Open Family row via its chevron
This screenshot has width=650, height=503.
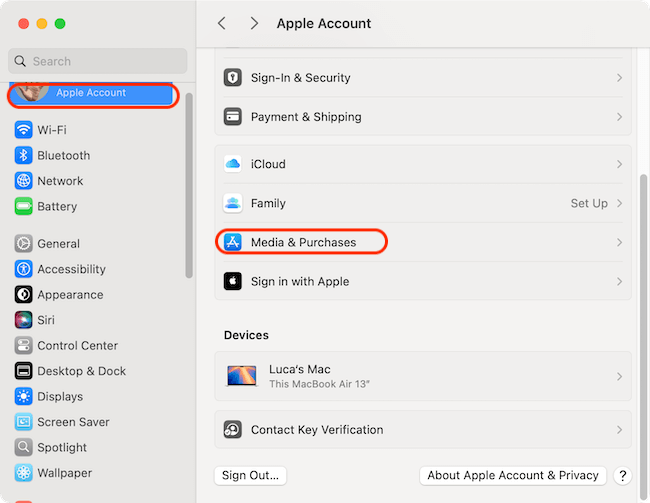tap(619, 203)
